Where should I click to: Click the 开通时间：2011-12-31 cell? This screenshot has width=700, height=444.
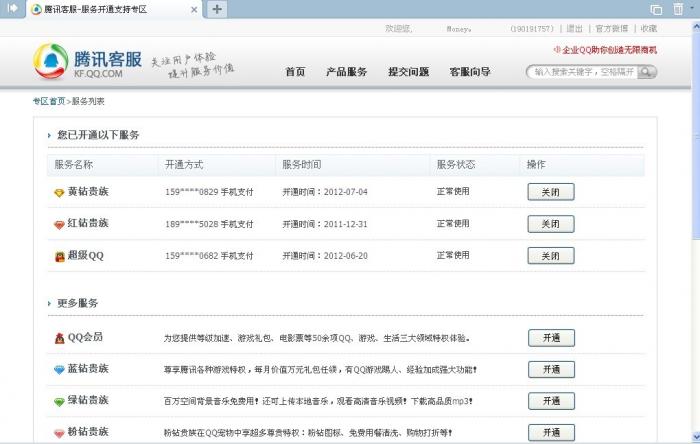point(325,224)
